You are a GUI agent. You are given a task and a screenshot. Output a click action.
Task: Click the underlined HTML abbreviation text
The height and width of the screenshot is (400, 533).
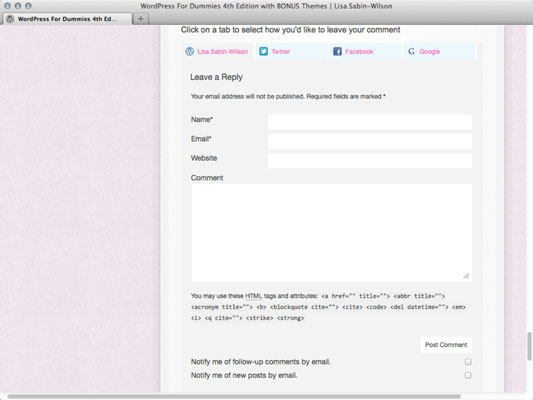coord(254,296)
